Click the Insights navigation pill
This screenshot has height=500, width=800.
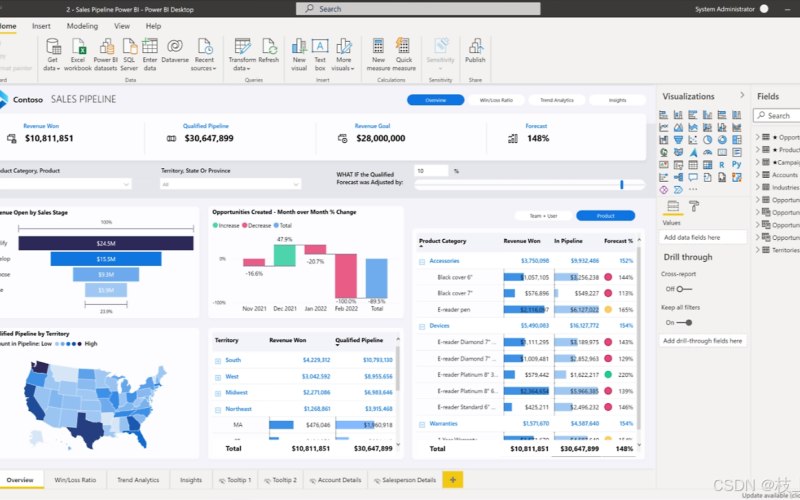click(x=617, y=100)
